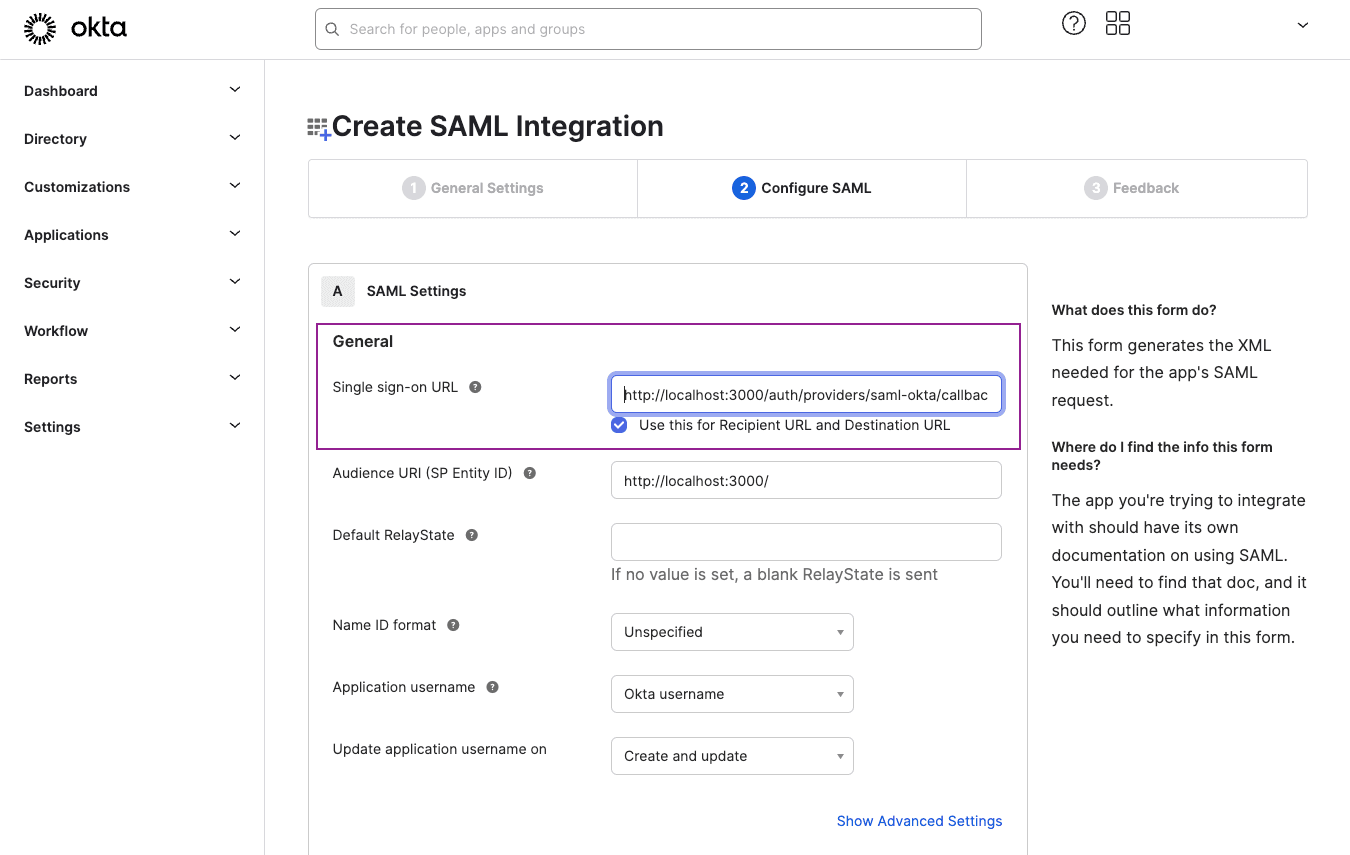Expand the Security sidebar section
Screen dimensions: 1350x855
pos(132,282)
